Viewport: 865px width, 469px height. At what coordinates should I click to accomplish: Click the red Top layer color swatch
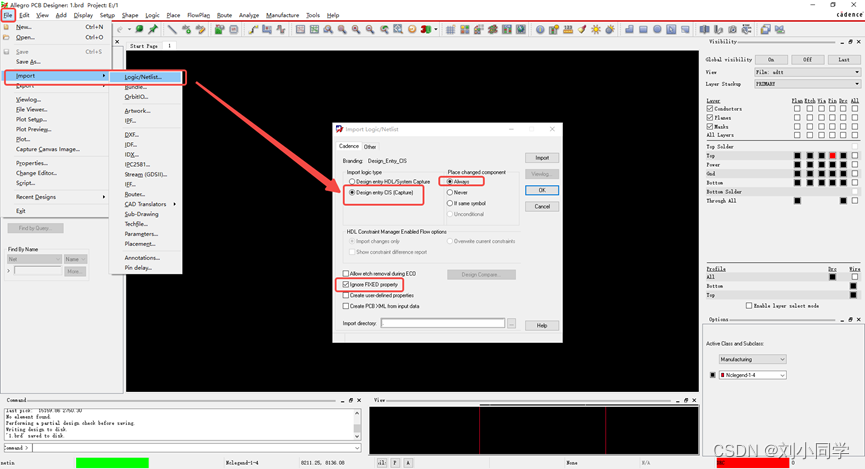[x=832, y=156]
